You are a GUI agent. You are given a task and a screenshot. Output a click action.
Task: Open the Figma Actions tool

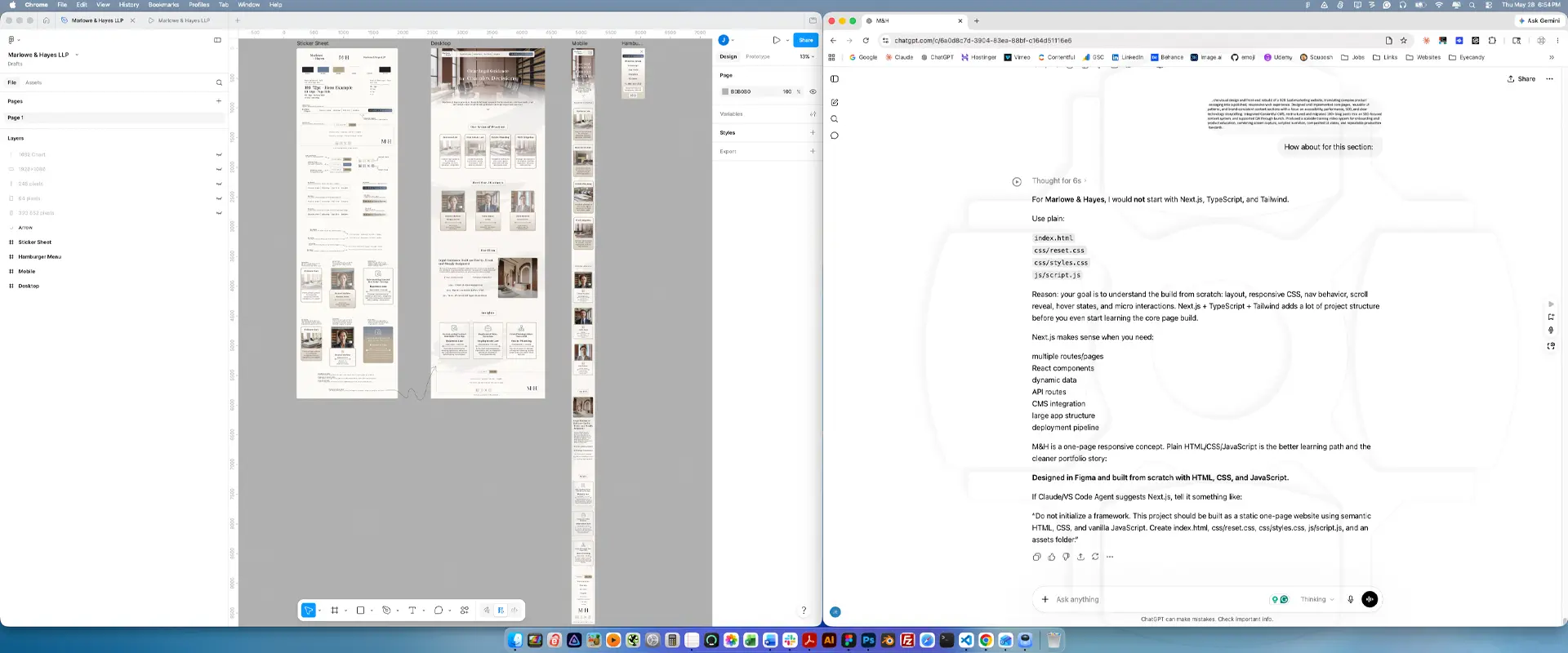465,610
